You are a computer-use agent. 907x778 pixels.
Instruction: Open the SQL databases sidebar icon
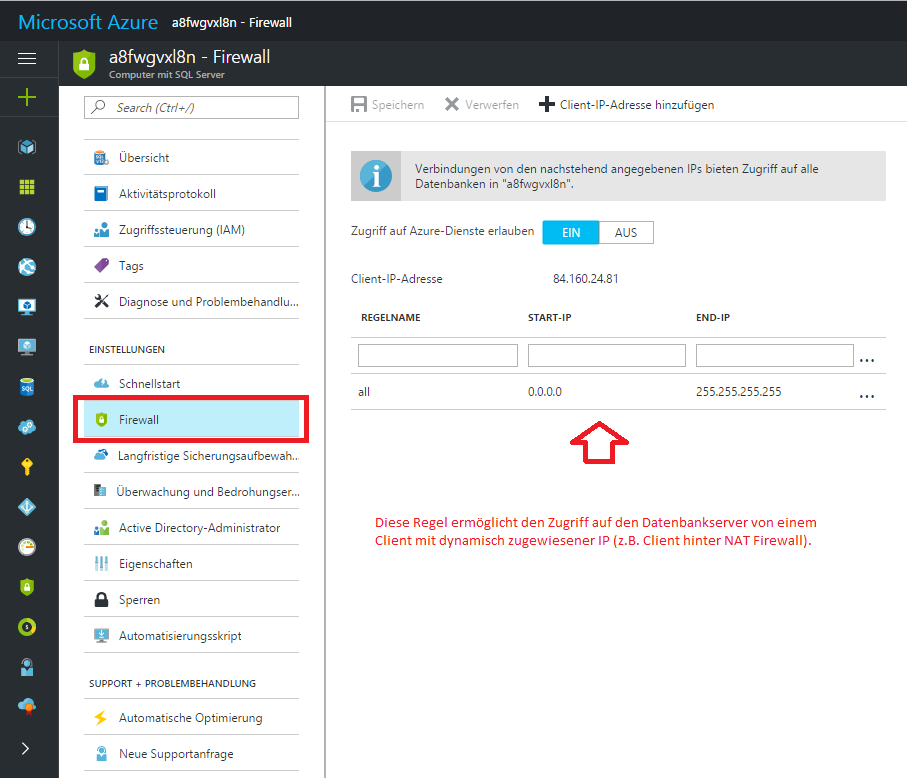tap(27, 387)
